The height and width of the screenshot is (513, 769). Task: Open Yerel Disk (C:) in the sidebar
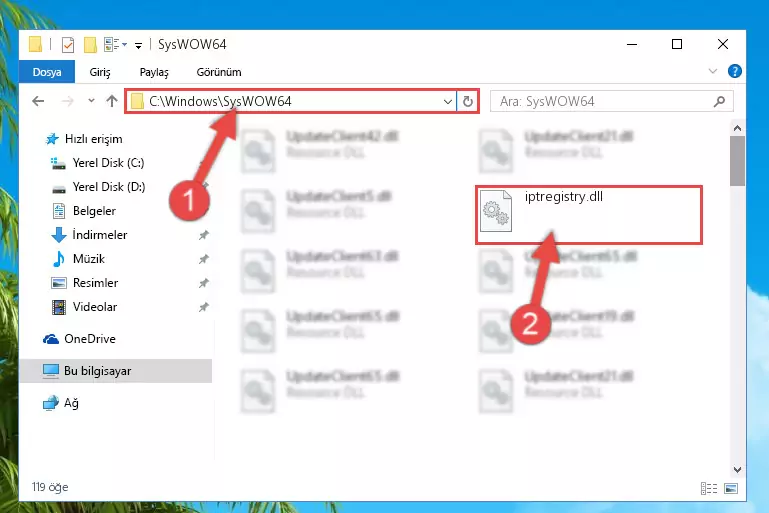98,163
